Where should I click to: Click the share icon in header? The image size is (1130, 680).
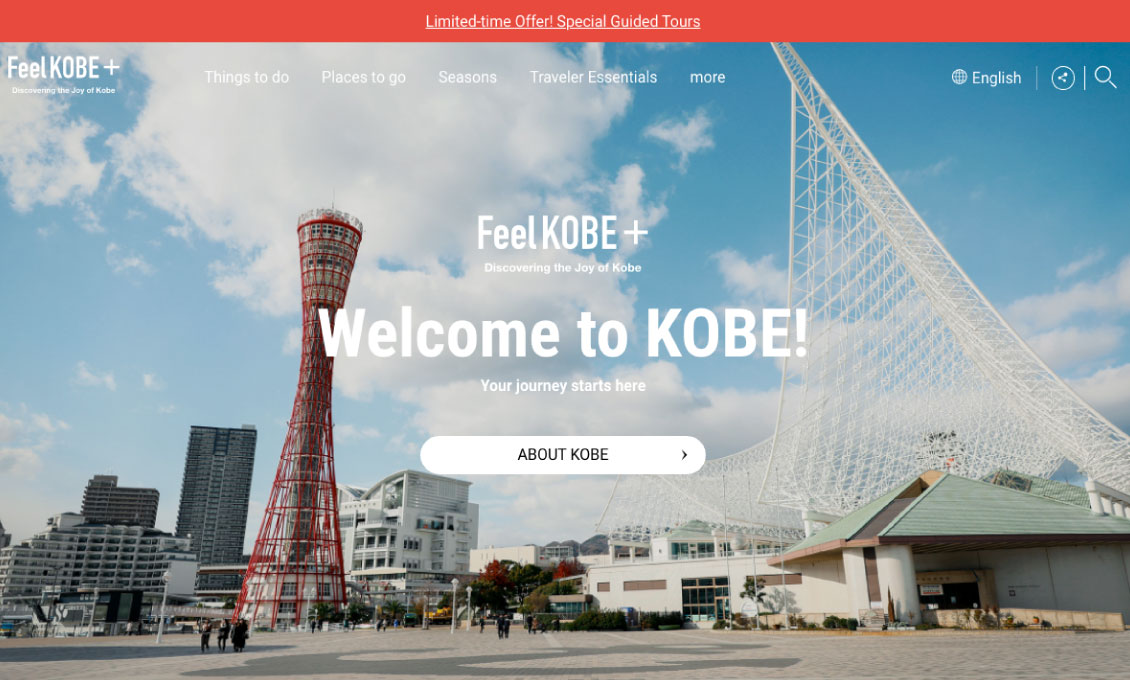1062,78
